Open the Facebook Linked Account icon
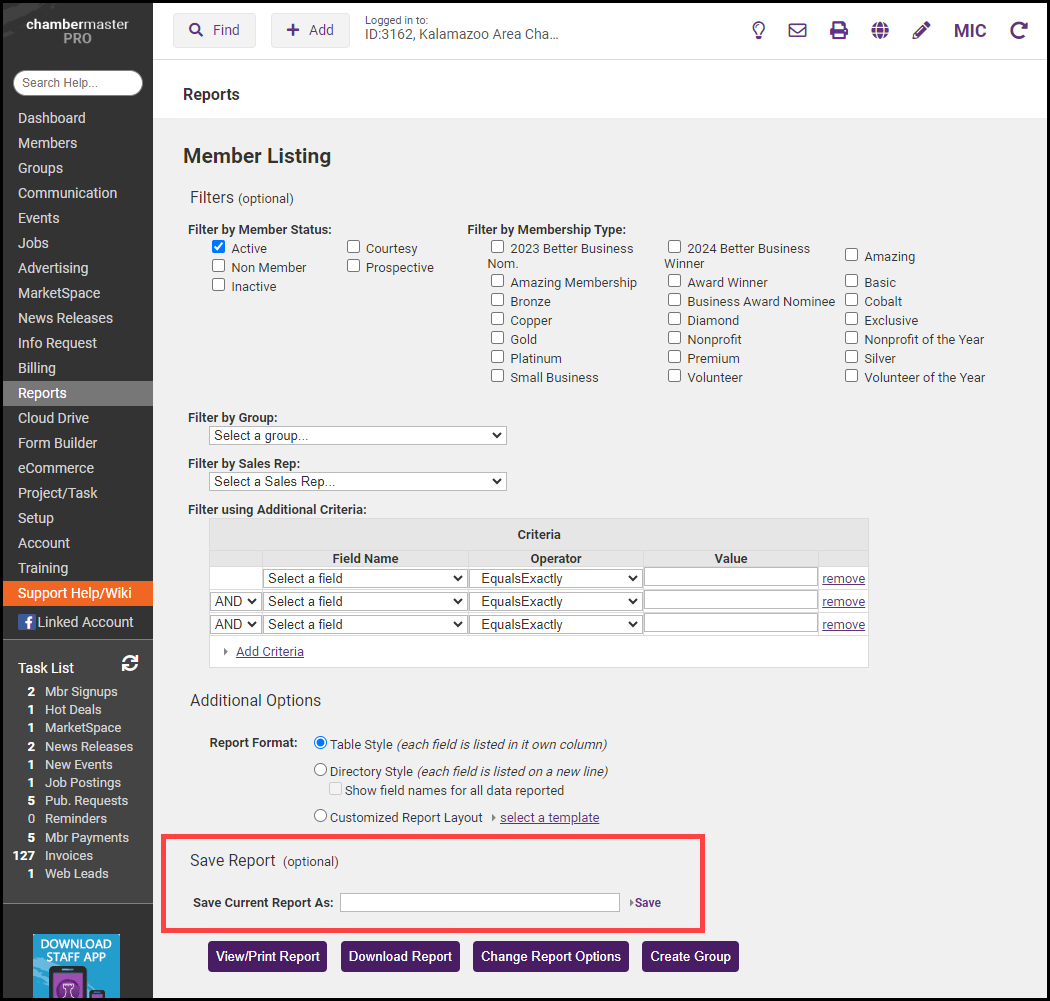This screenshot has width=1050, height=1001. [x=26, y=622]
